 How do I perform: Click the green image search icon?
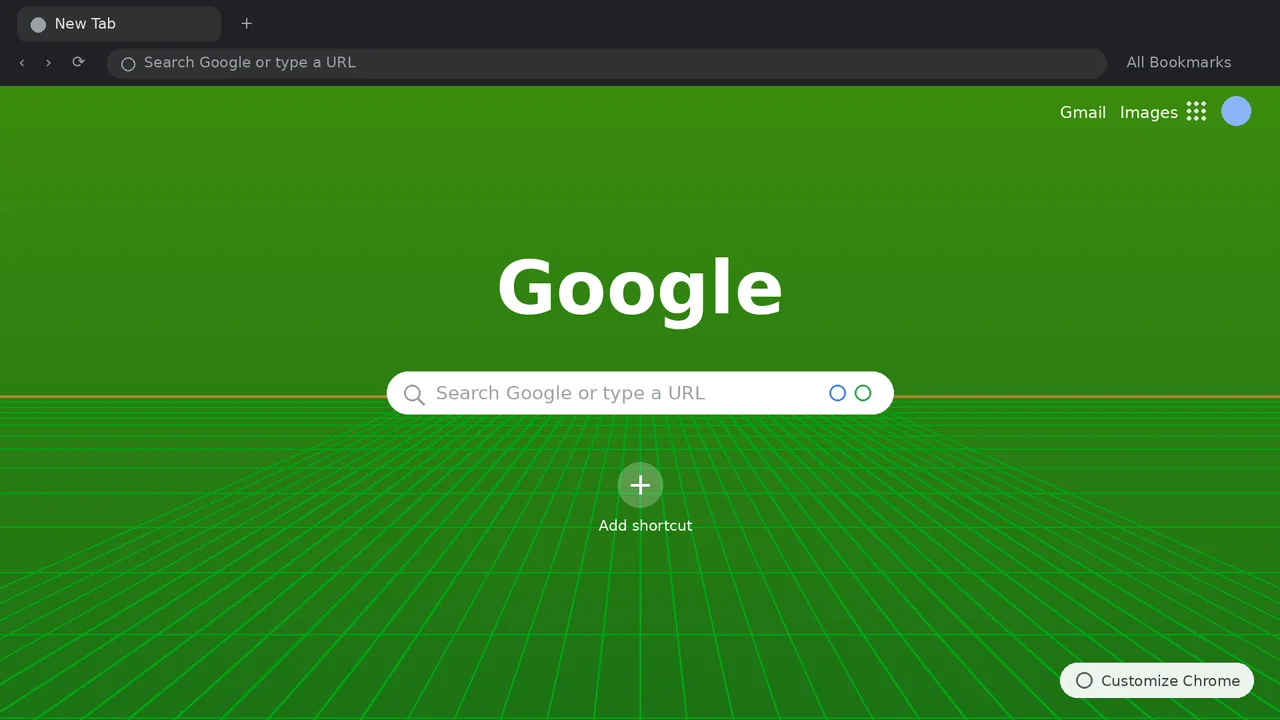click(x=863, y=393)
